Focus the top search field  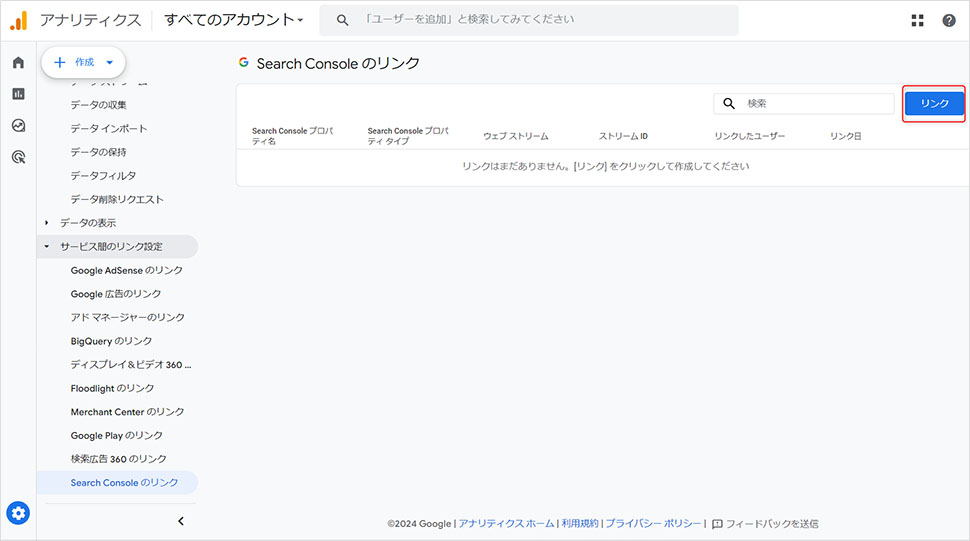coord(529,20)
